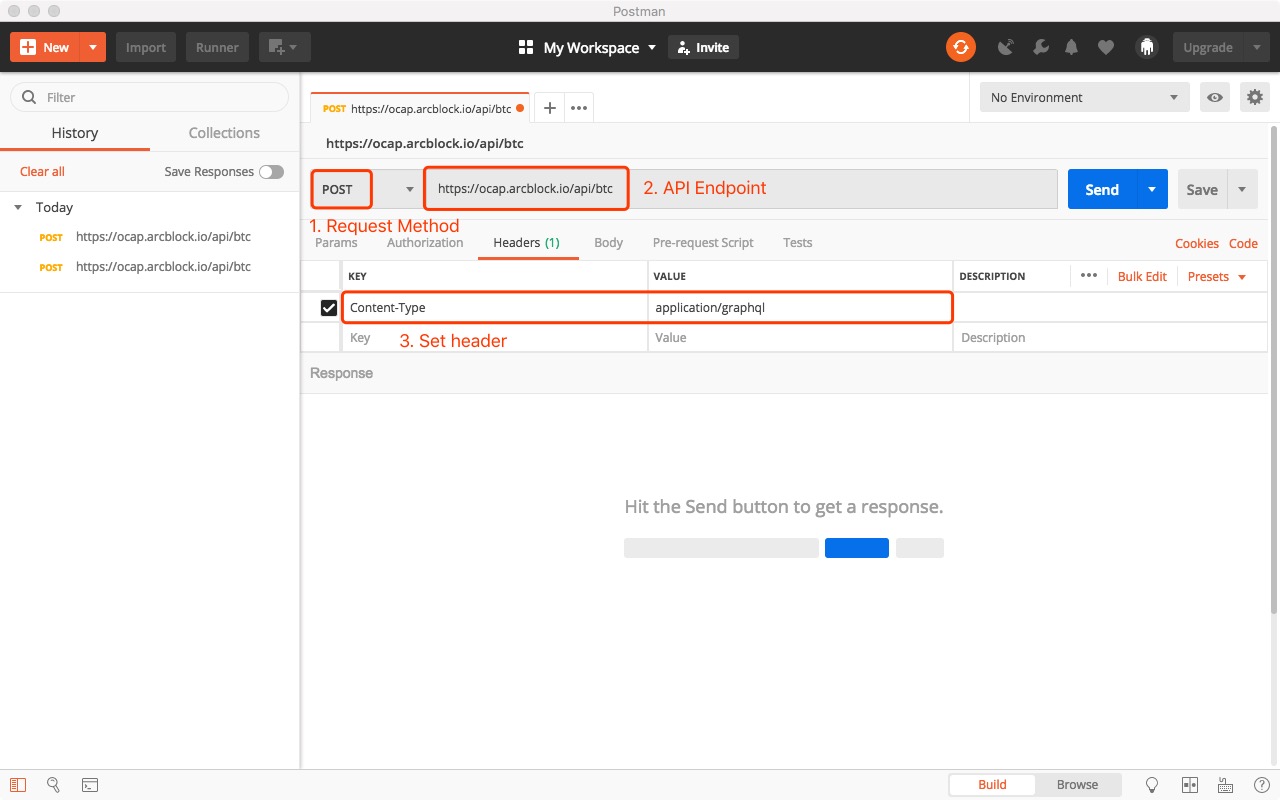Focus the sidebar Filter search field
The height and width of the screenshot is (800, 1280).
click(x=149, y=97)
